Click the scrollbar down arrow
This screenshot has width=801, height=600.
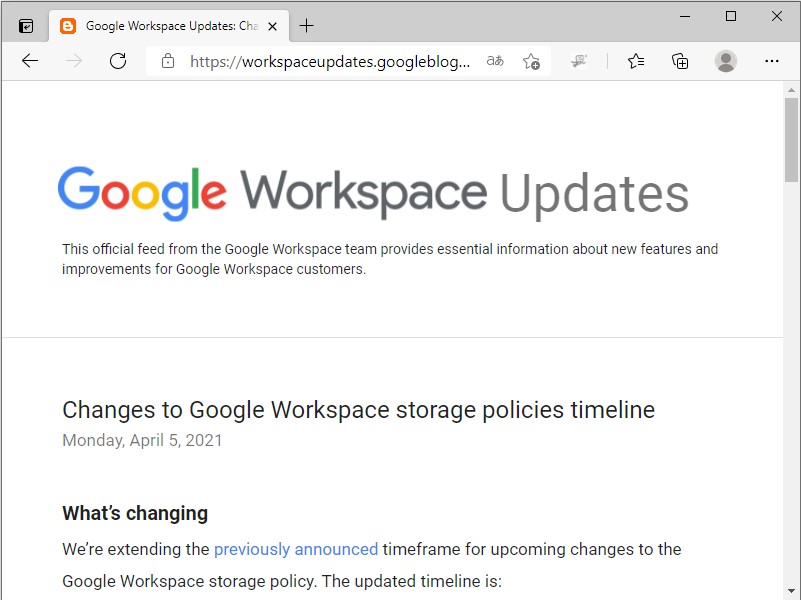coord(789,590)
